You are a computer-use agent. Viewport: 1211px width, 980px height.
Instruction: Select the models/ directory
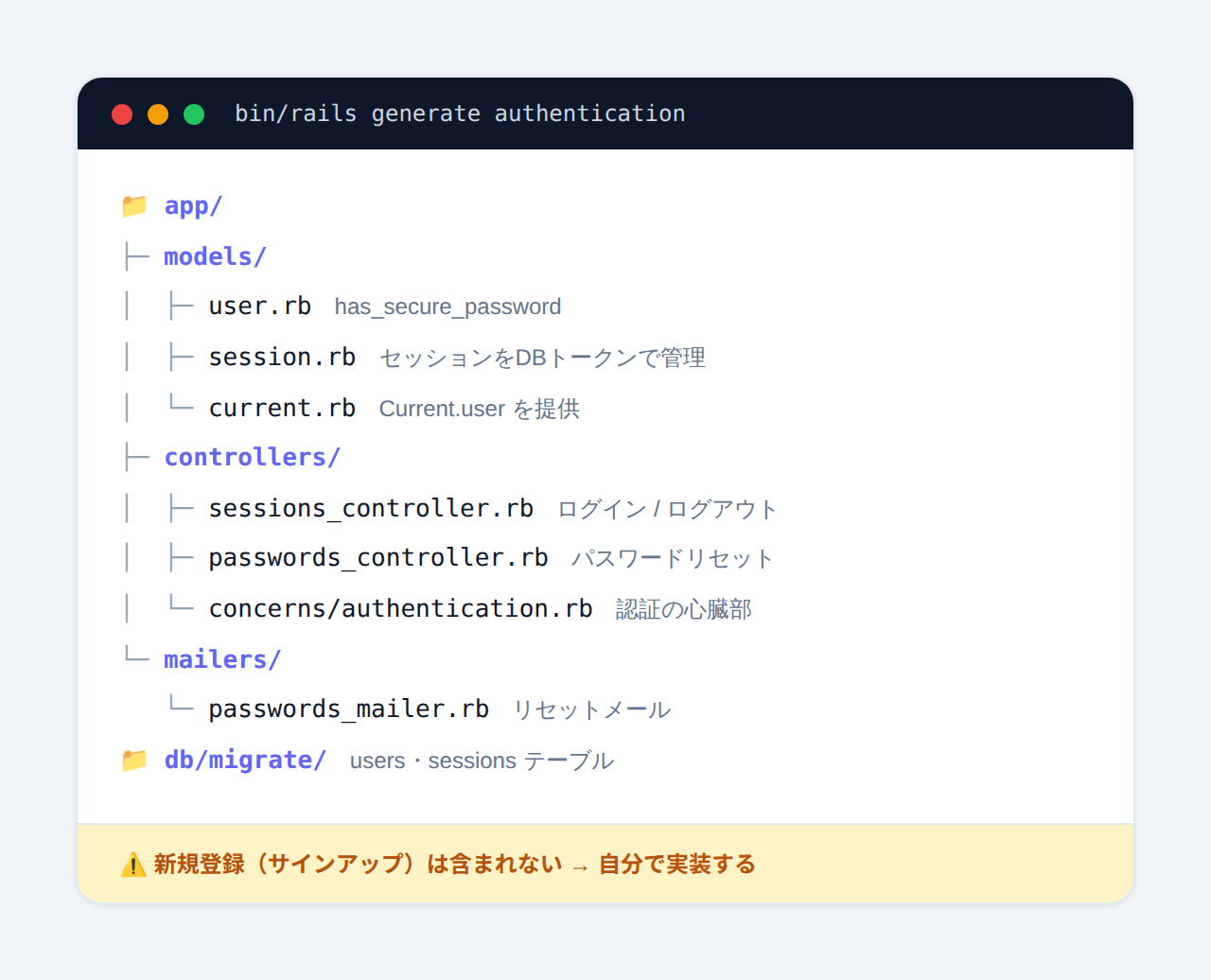[215, 256]
